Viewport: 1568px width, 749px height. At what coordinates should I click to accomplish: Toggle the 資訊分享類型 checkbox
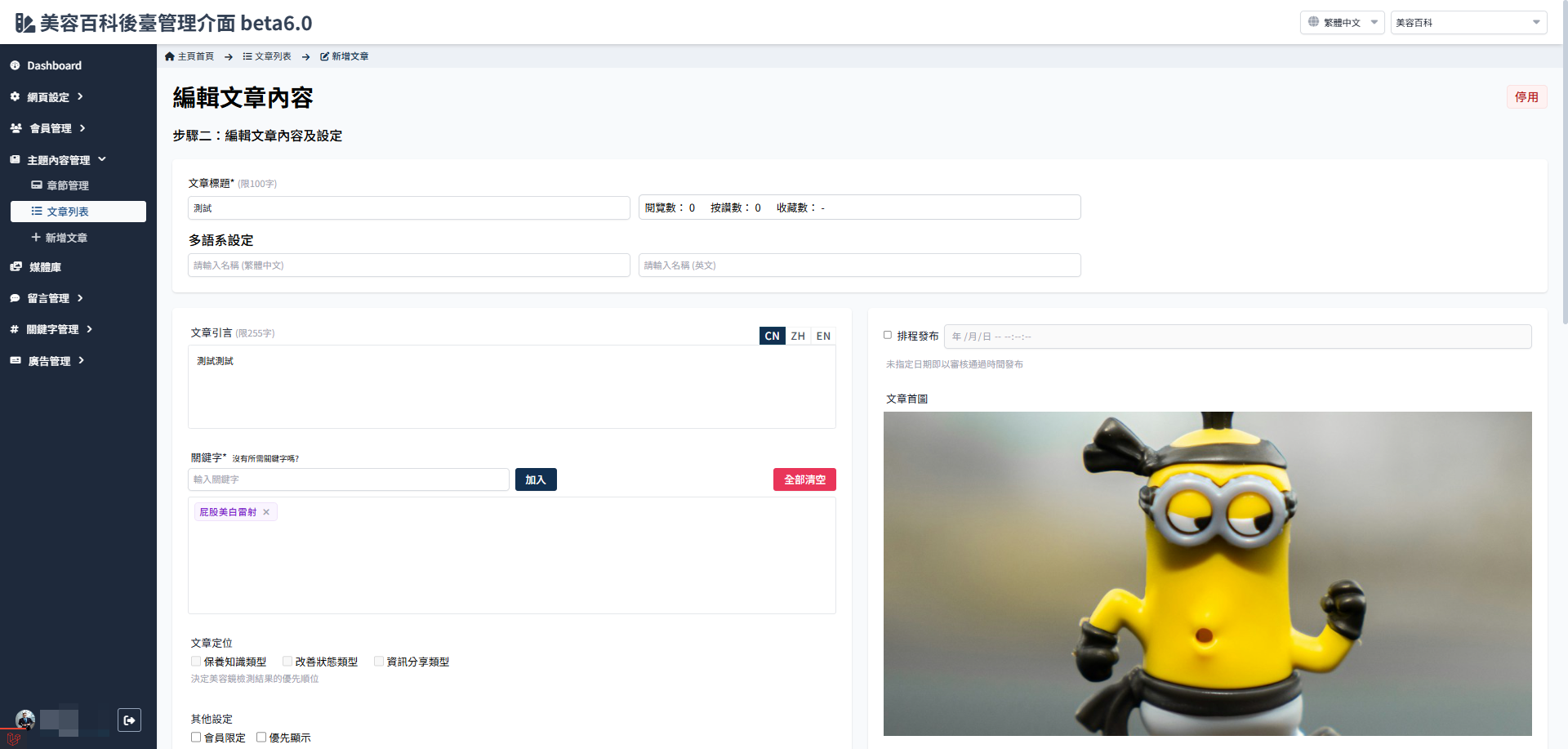[379, 662]
